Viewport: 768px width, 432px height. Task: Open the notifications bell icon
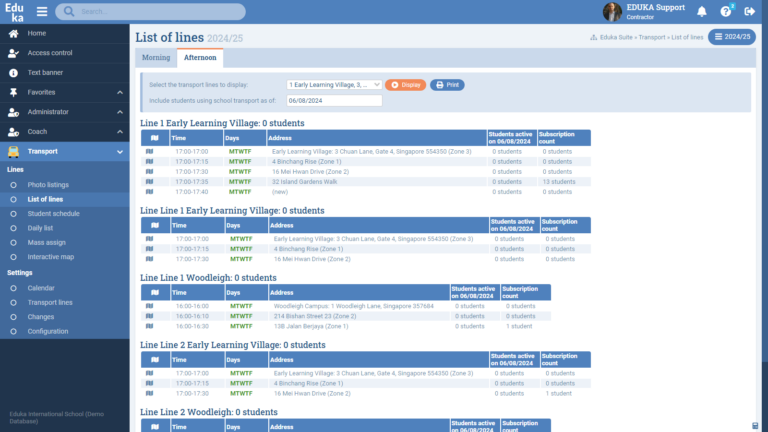(x=702, y=12)
